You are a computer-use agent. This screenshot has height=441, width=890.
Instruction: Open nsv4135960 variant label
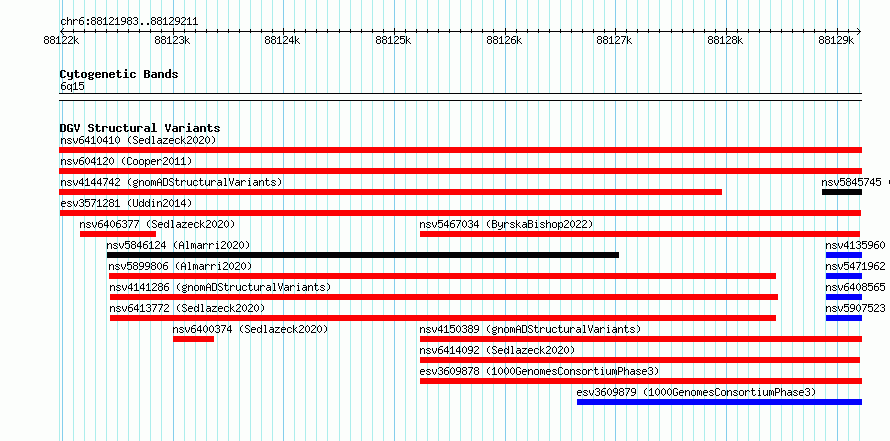[855, 245]
